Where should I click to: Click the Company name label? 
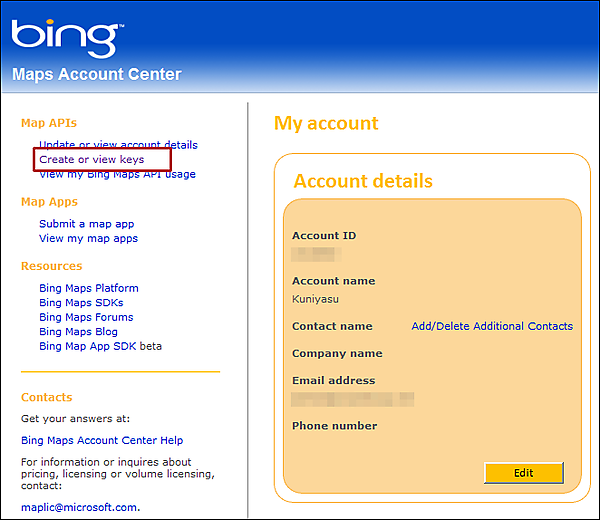pyautogui.click(x=337, y=353)
